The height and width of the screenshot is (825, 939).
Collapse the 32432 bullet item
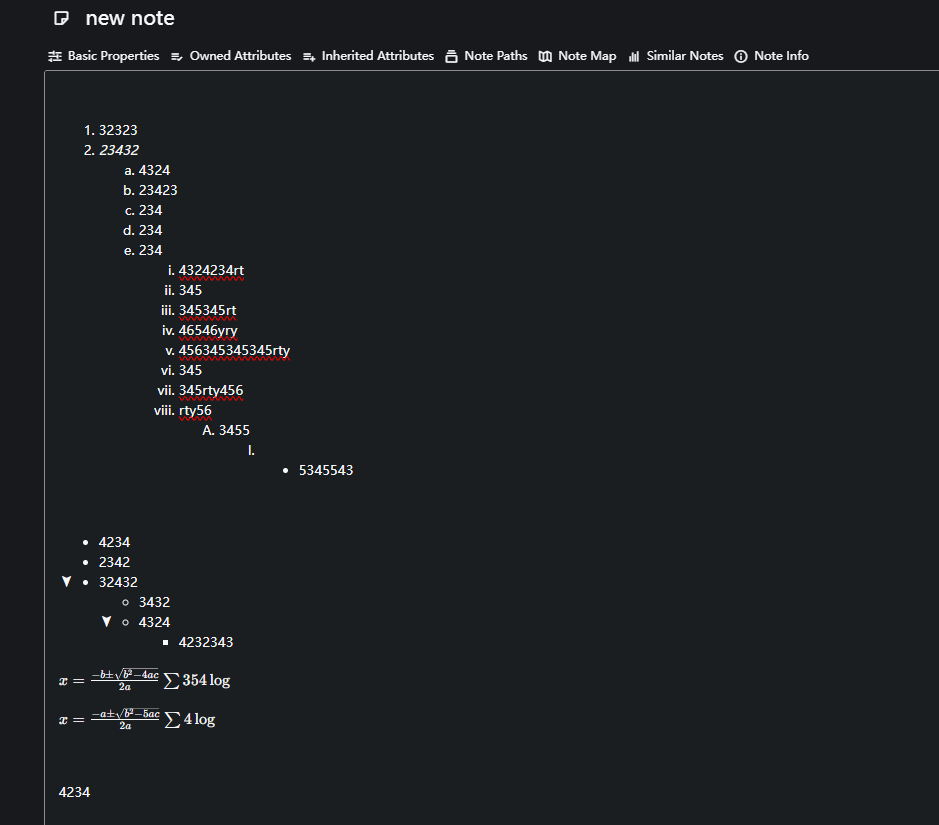tap(67, 582)
